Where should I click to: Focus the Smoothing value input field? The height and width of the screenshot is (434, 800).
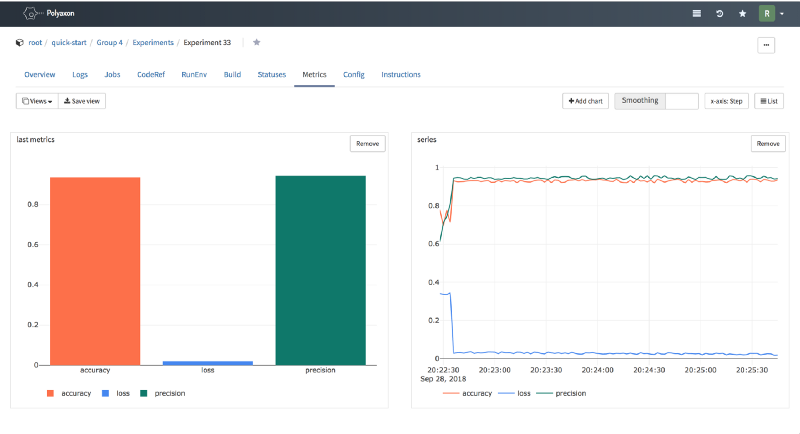(x=682, y=101)
